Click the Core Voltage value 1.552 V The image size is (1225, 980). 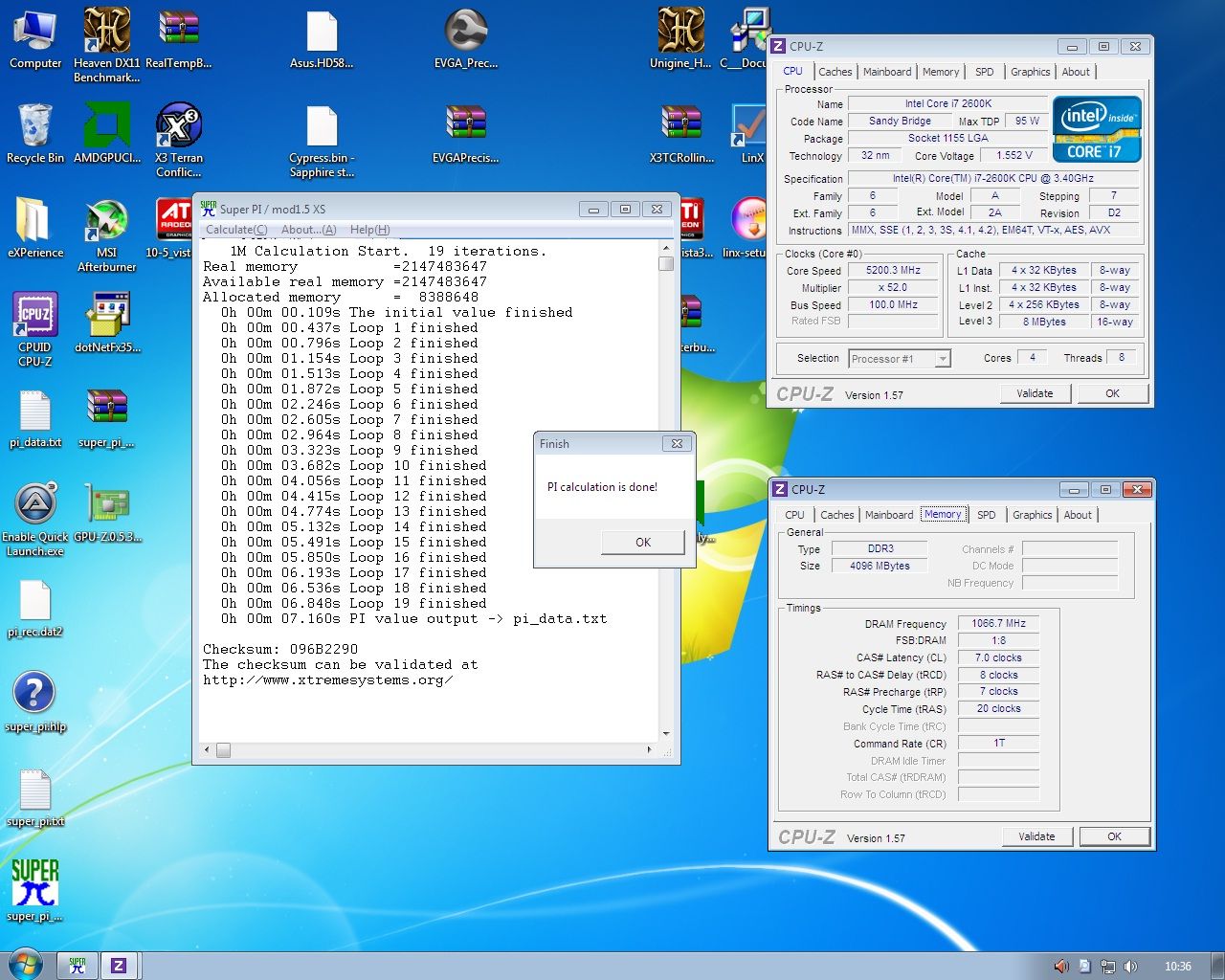tap(1013, 155)
